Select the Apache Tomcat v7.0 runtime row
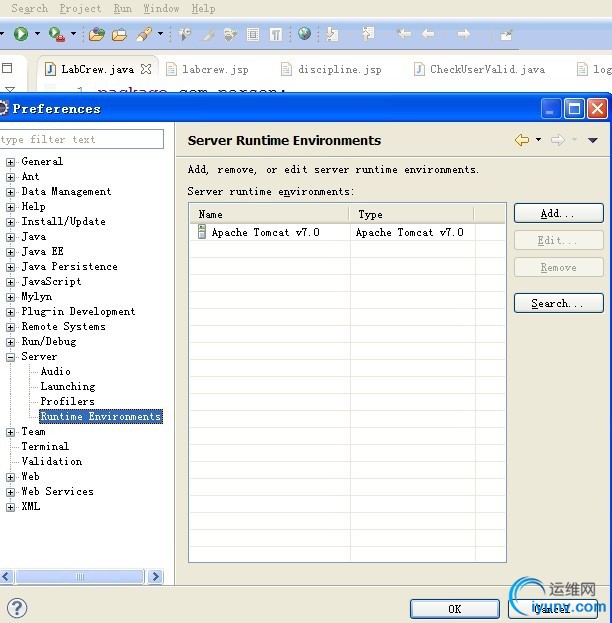Image resolution: width=612 pixels, height=623 pixels. (x=347, y=232)
